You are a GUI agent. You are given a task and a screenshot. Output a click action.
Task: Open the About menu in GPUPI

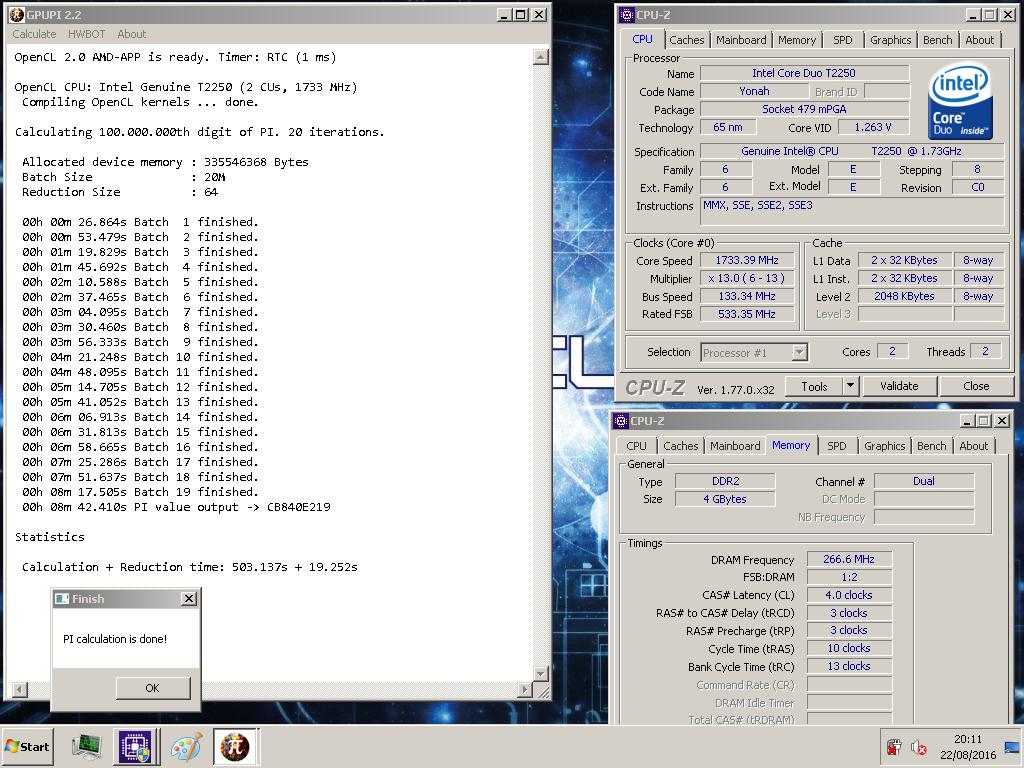point(131,34)
